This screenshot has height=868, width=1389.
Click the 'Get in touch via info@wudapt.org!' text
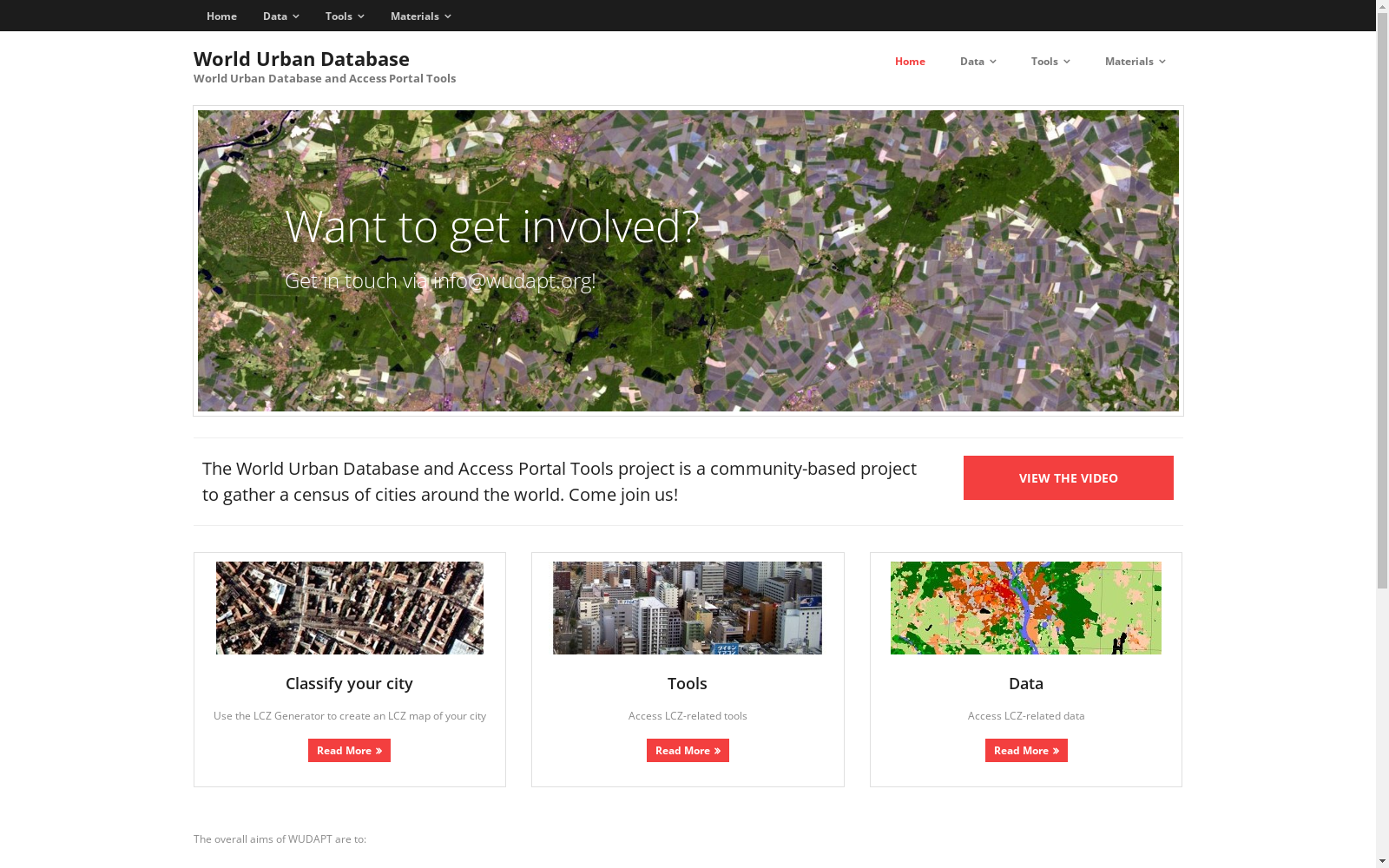(440, 280)
